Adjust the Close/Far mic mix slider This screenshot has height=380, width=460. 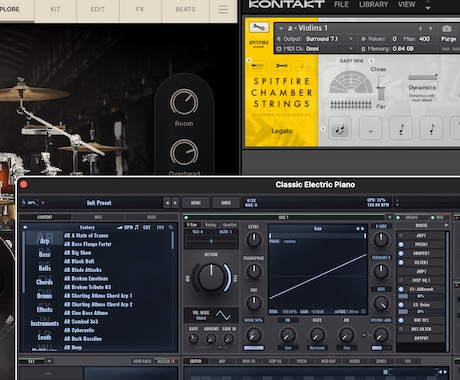tap(381, 88)
